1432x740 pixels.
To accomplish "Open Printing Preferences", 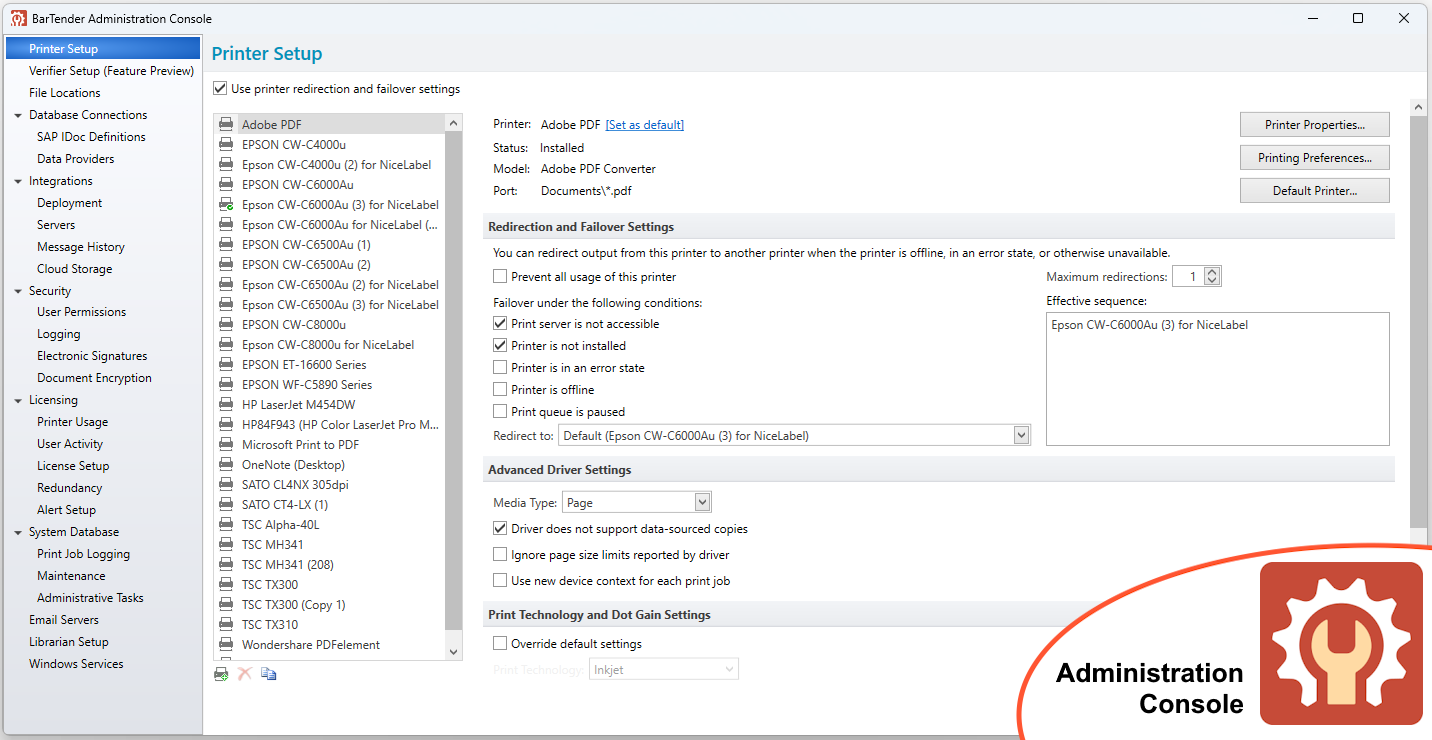I will [1315, 158].
